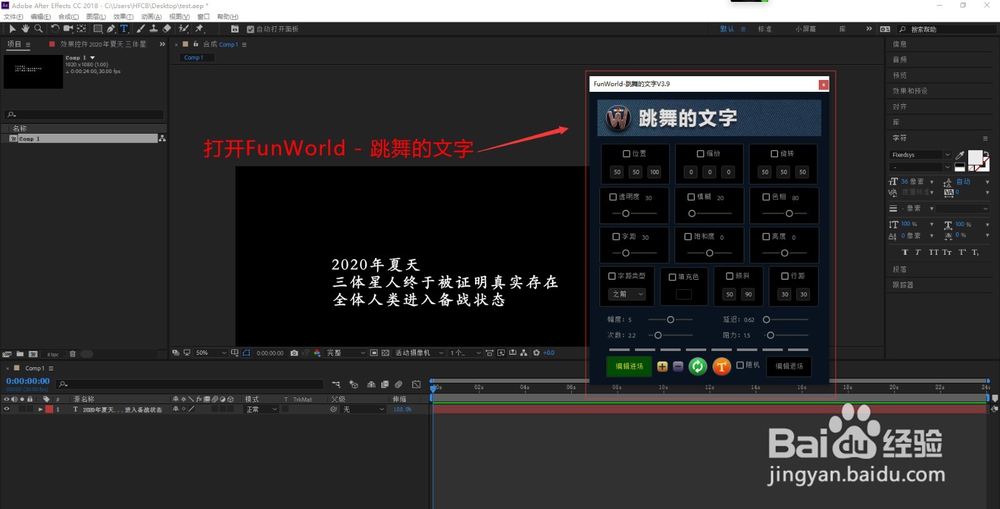
Task: Click the timeline search field
Action: [x=190, y=384]
